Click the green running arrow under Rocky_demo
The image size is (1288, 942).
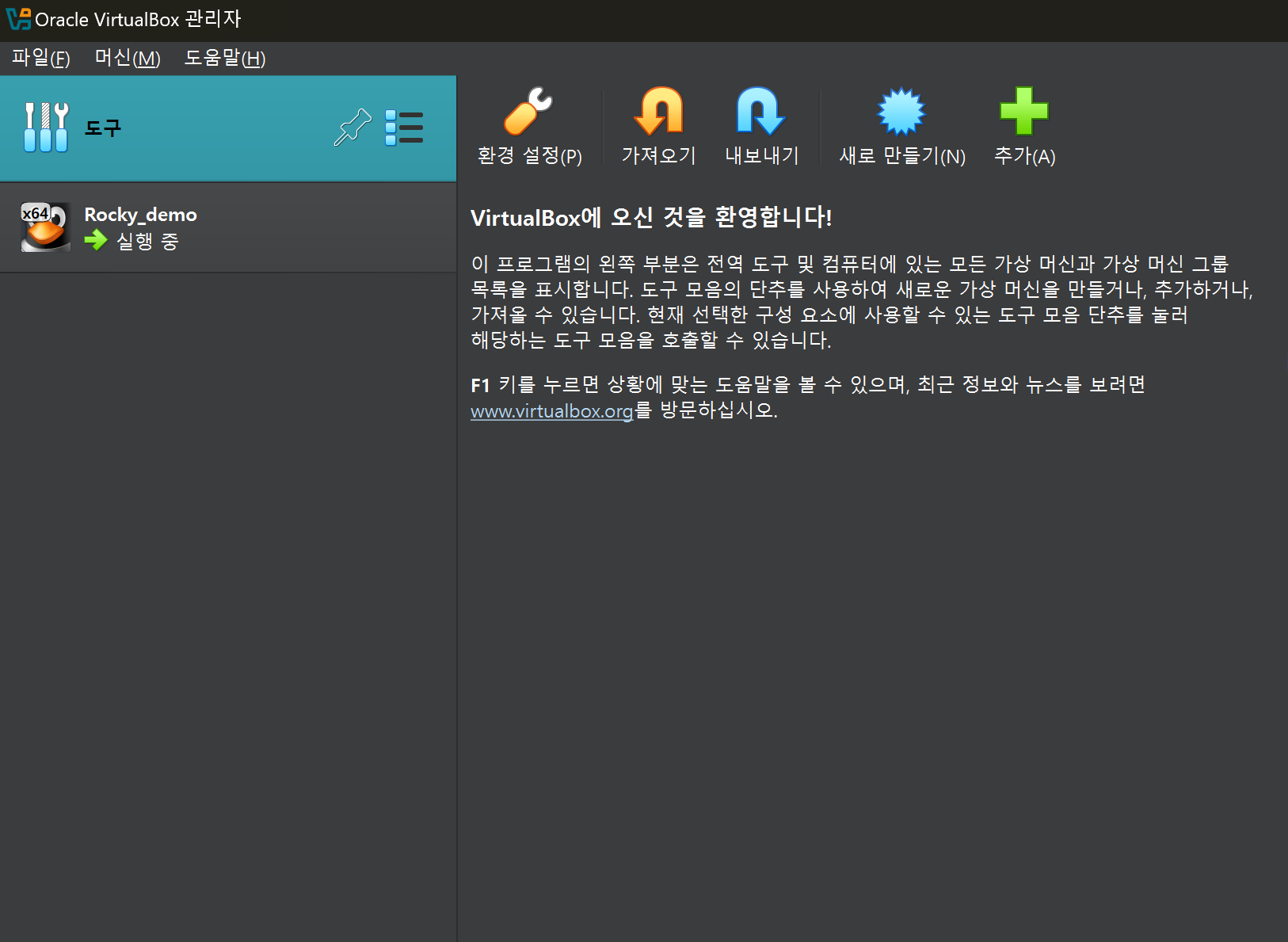tap(96, 240)
